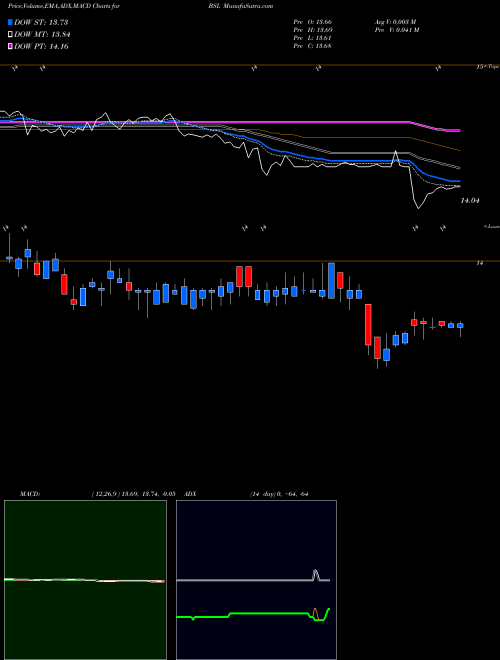Click the 15 price level axis label
Screen dimensions: 500x660
pos(479,67)
